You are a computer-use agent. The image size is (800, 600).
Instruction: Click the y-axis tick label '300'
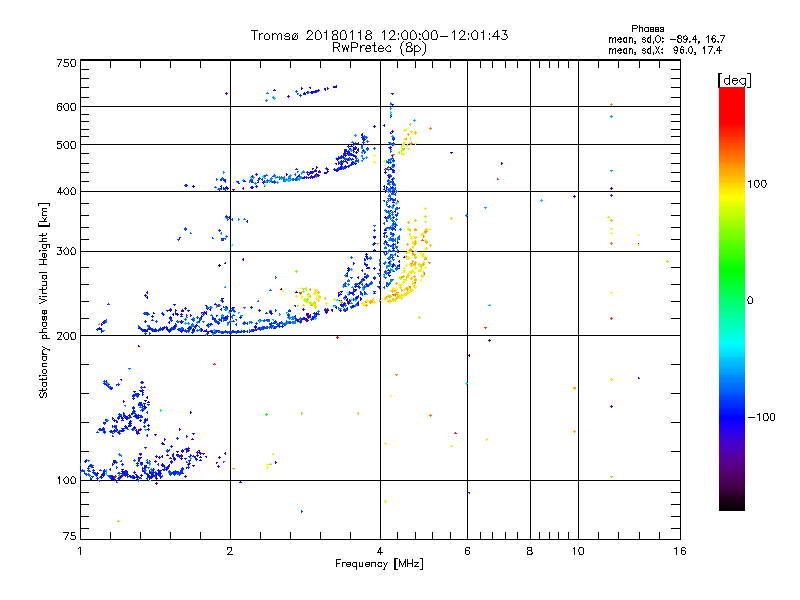(66, 251)
